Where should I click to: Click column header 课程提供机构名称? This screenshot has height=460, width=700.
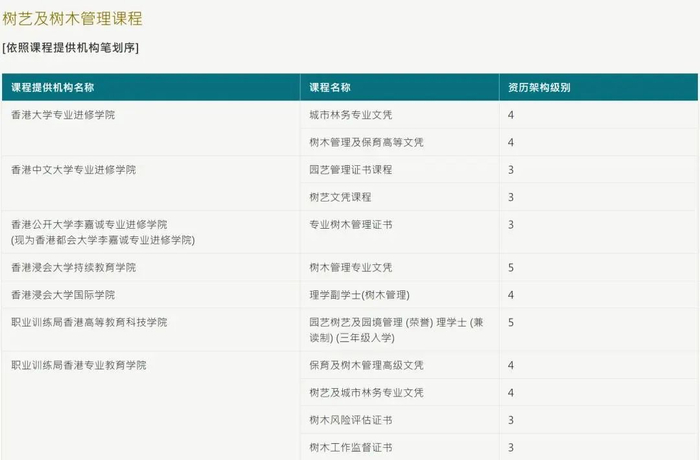53,88
